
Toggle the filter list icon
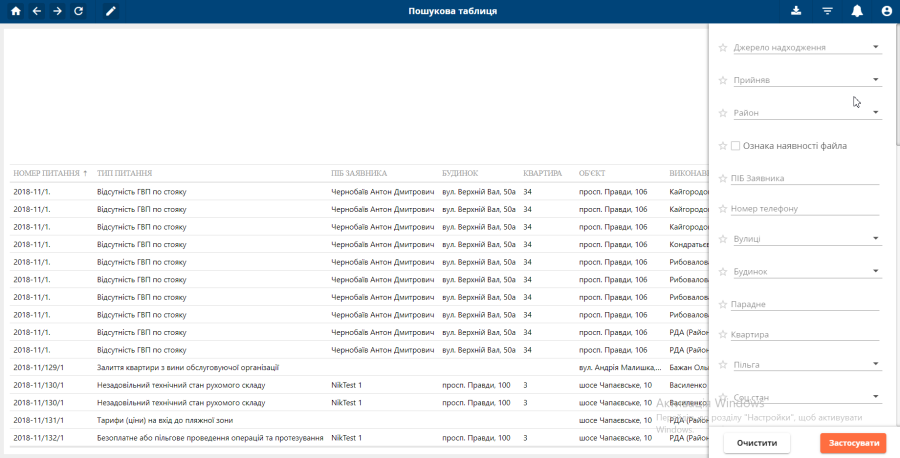[x=827, y=11]
